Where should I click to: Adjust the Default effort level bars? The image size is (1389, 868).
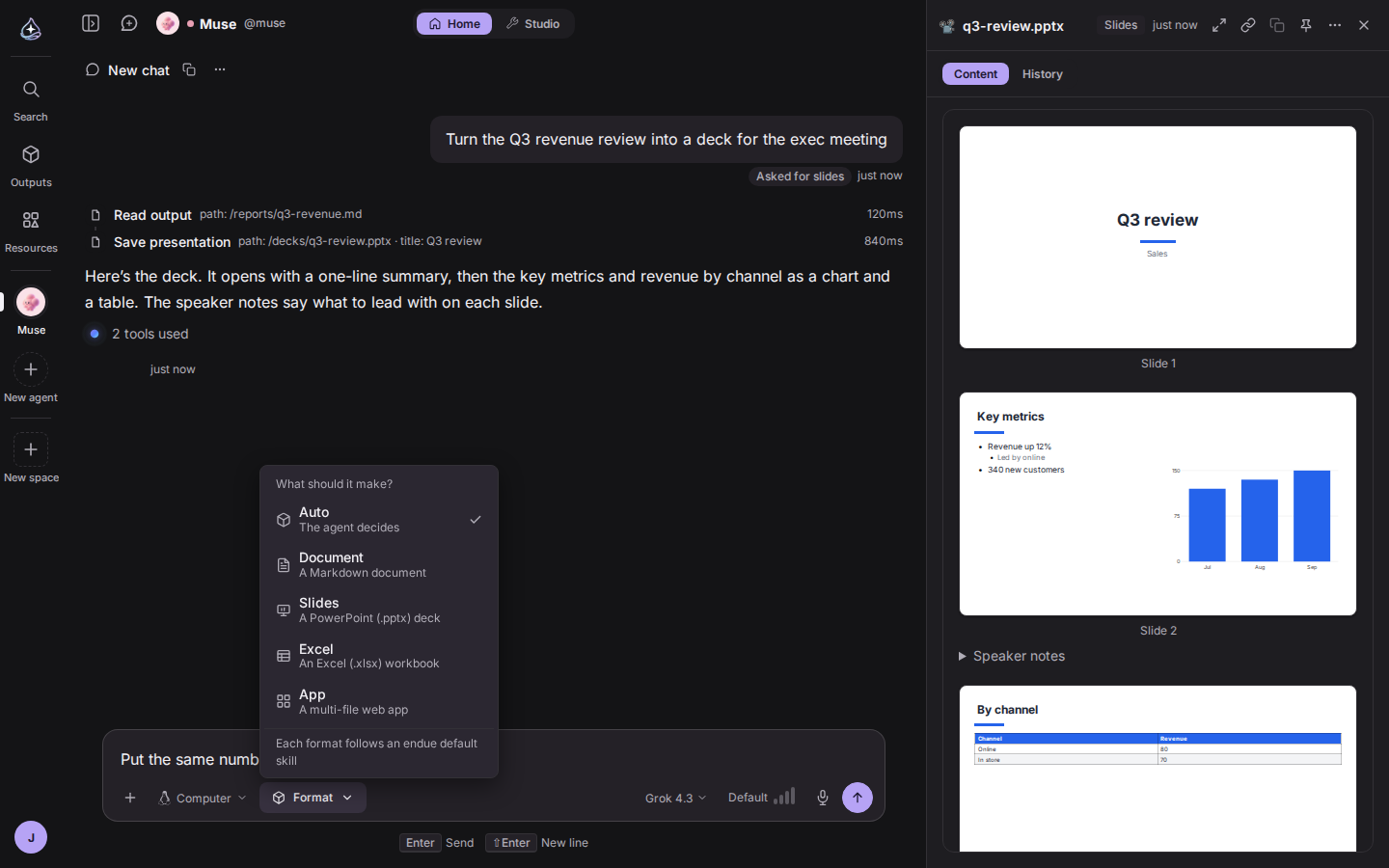[762, 797]
